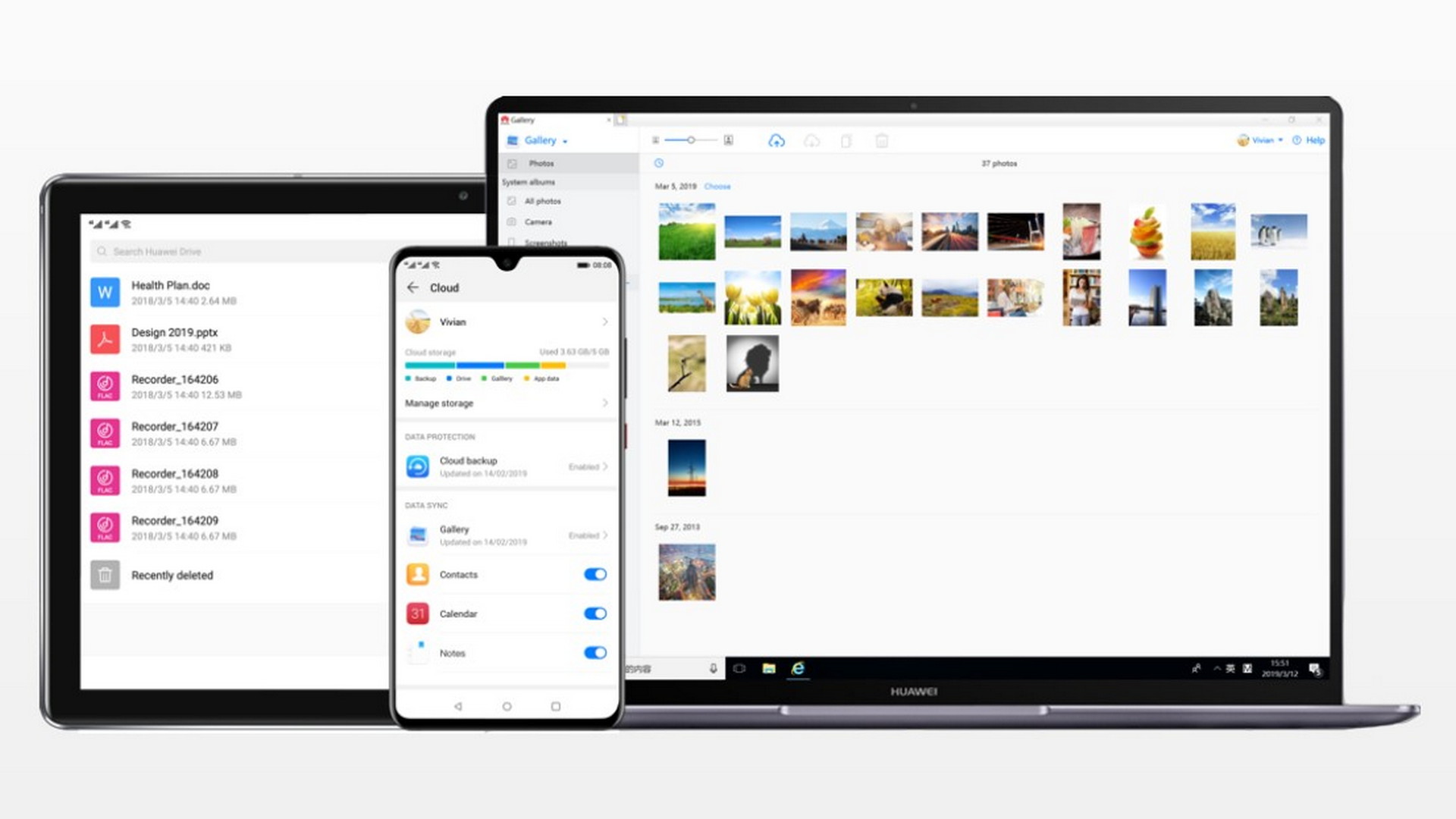Click the Recently deleted trash icon

point(105,575)
